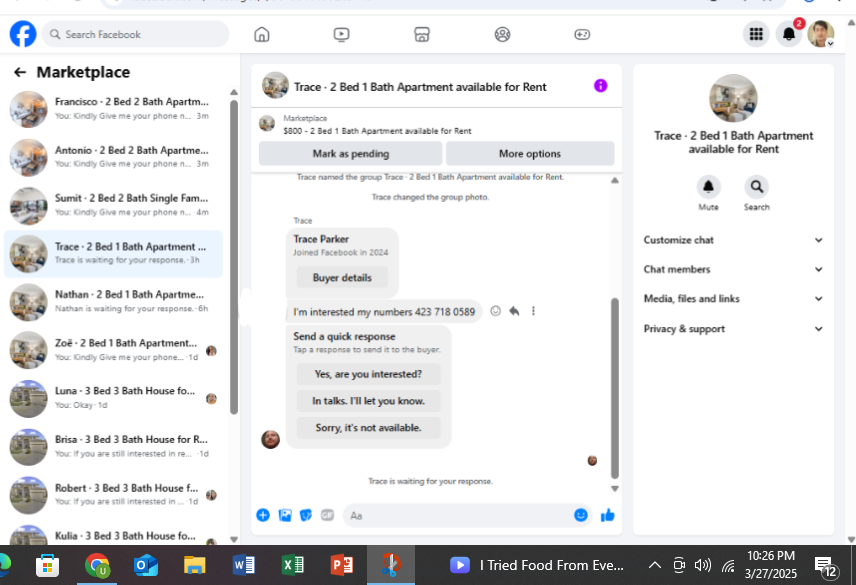Open Outlook from taskbar
The width and height of the screenshot is (856, 585).
click(x=146, y=565)
